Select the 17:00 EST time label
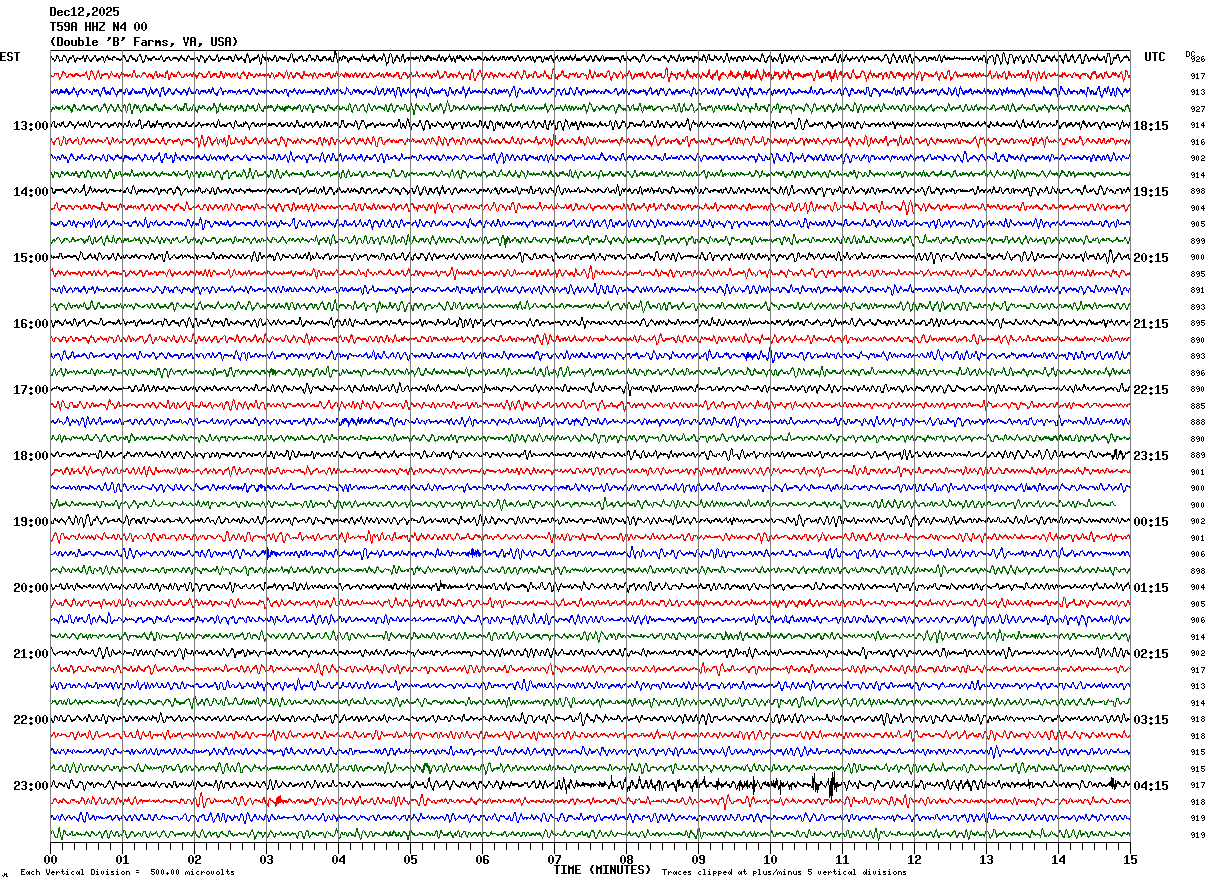Image resolution: width=1210 pixels, height=886 pixels. pos(30,390)
